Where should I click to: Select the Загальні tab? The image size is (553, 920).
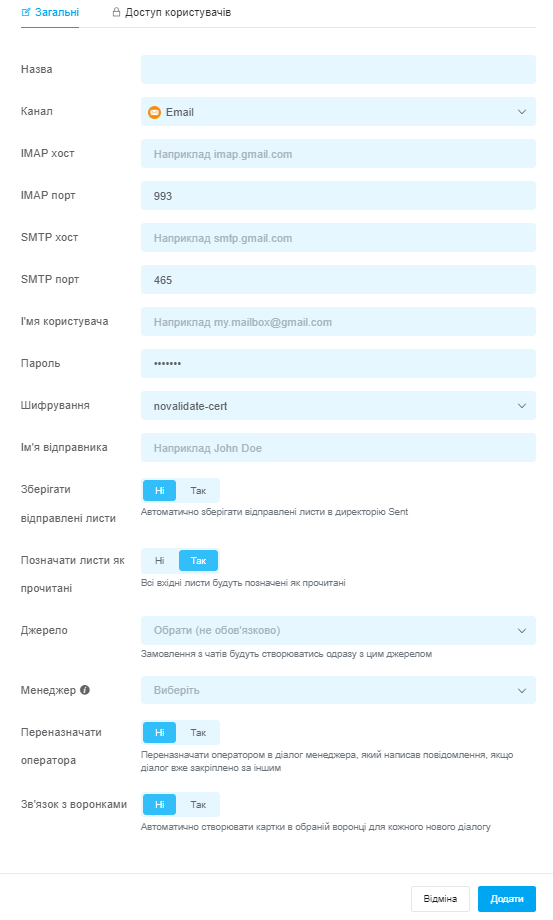(50, 12)
